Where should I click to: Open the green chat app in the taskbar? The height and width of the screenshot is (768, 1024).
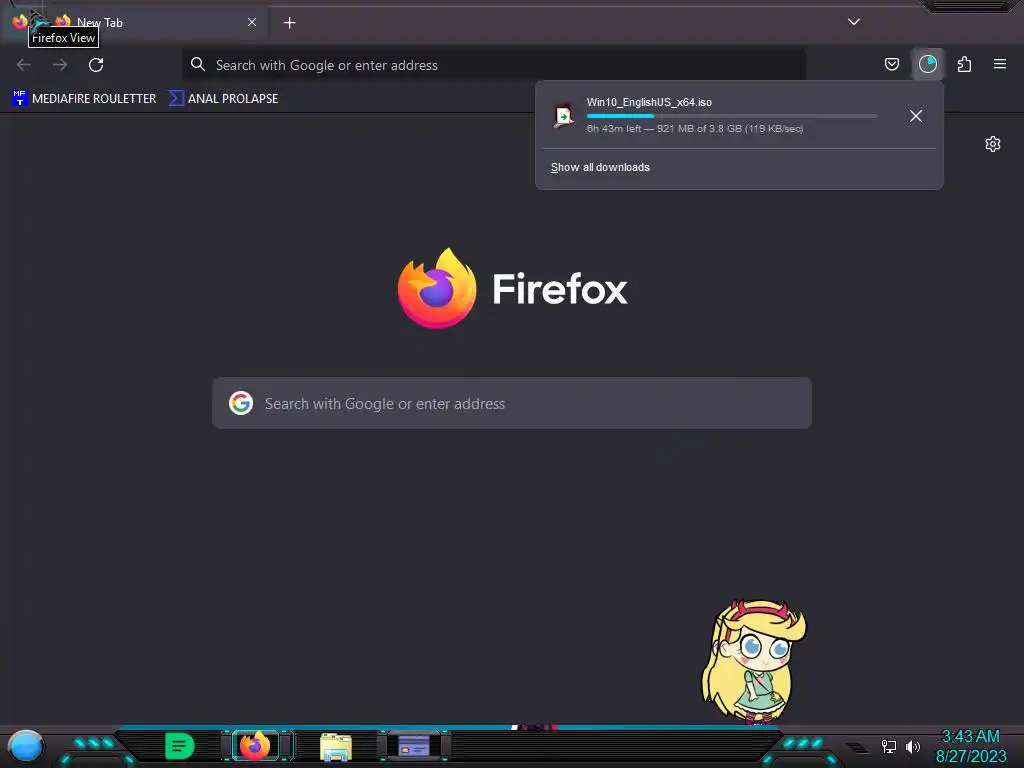pos(180,746)
